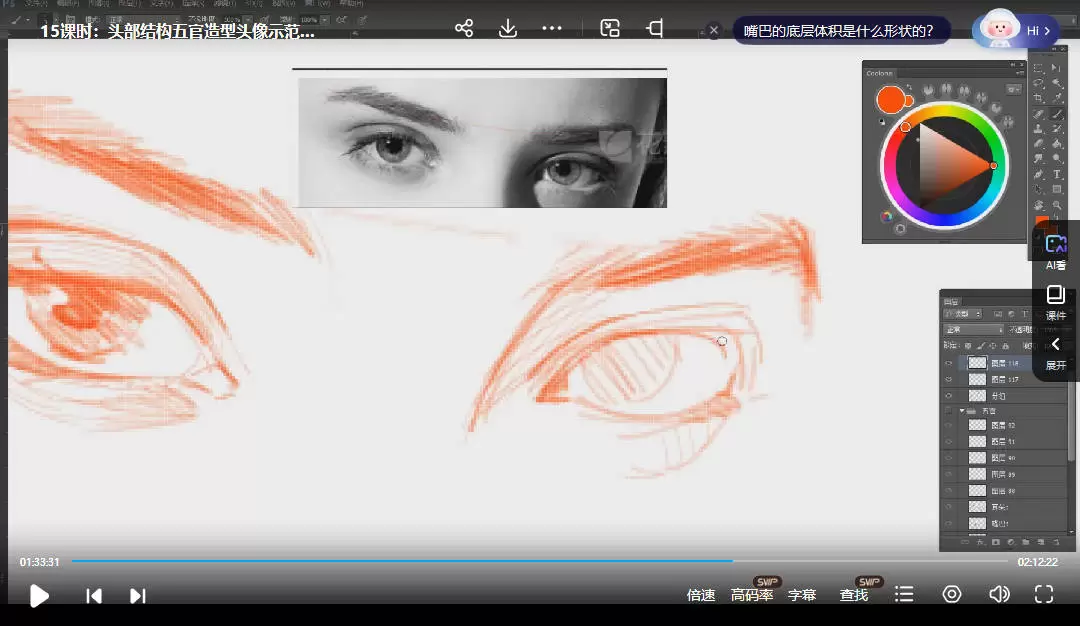Select the Paint Bucket tool
The width and height of the screenshot is (1080, 626).
[x=1057, y=145]
